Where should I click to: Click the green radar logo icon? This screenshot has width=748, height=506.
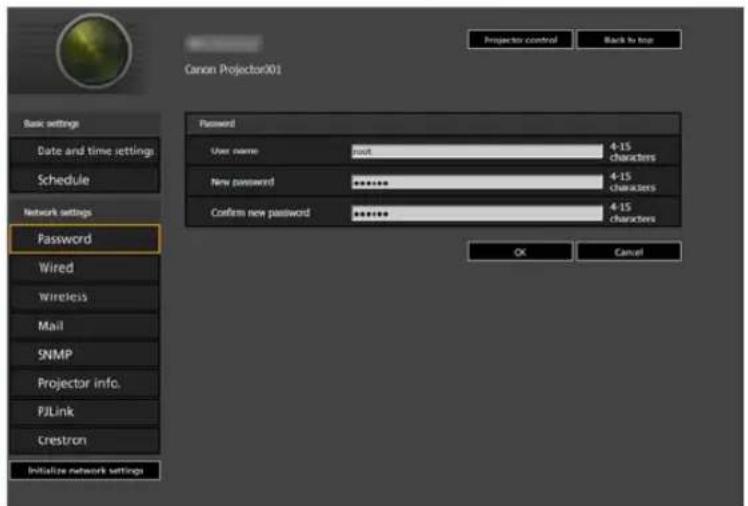[x=94, y=51]
